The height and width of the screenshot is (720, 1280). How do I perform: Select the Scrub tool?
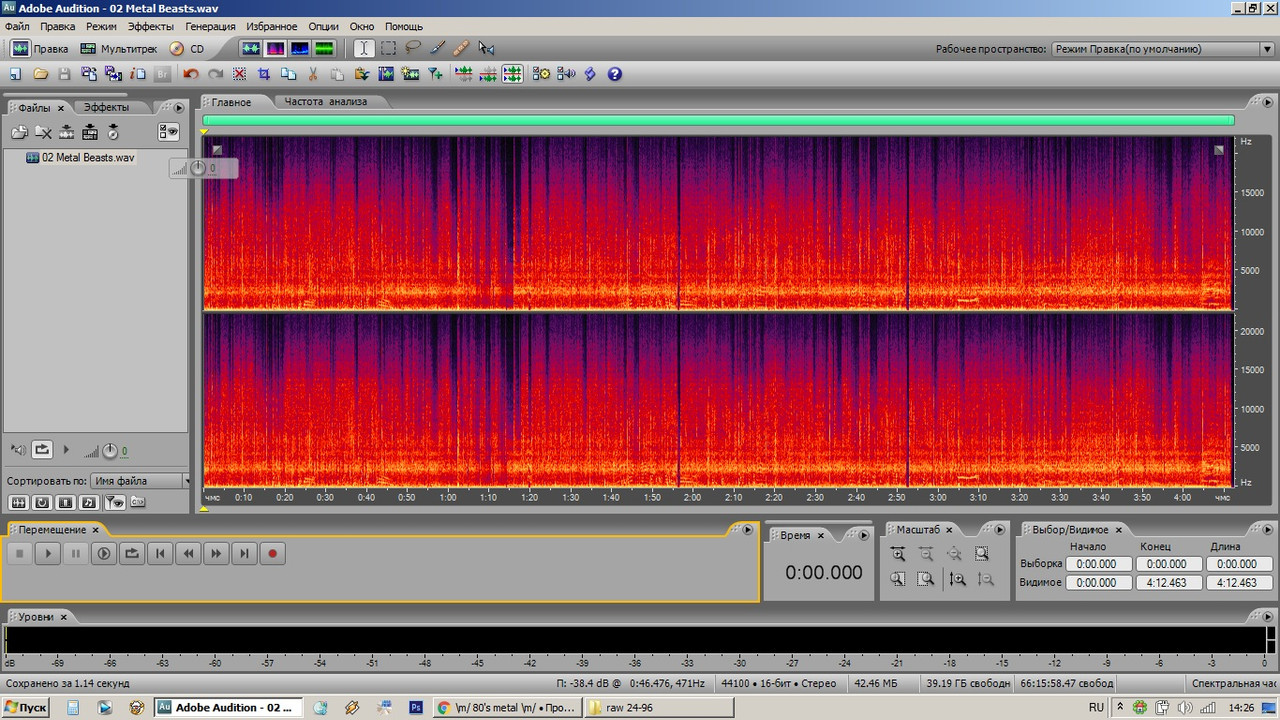[x=486, y=48]
